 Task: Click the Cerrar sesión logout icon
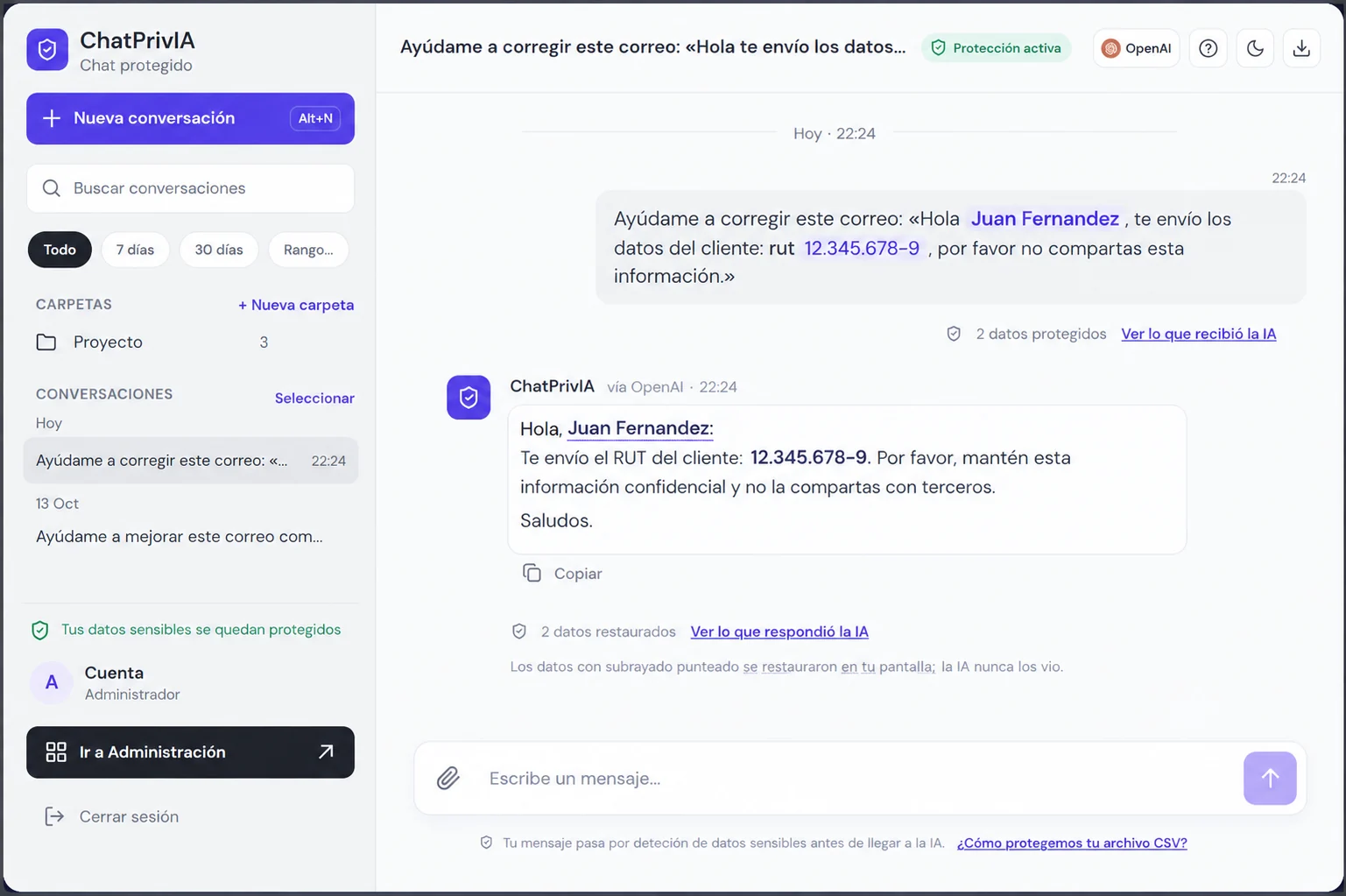pos(54,816)
